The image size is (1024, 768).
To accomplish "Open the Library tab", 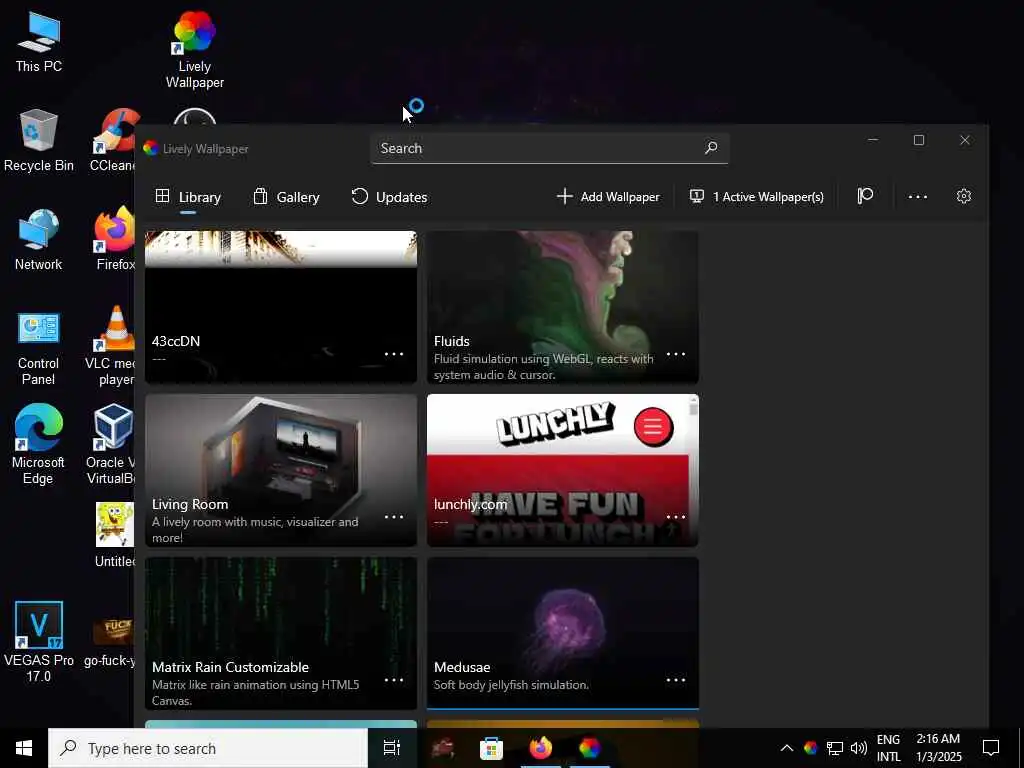I will click(188, 197).
